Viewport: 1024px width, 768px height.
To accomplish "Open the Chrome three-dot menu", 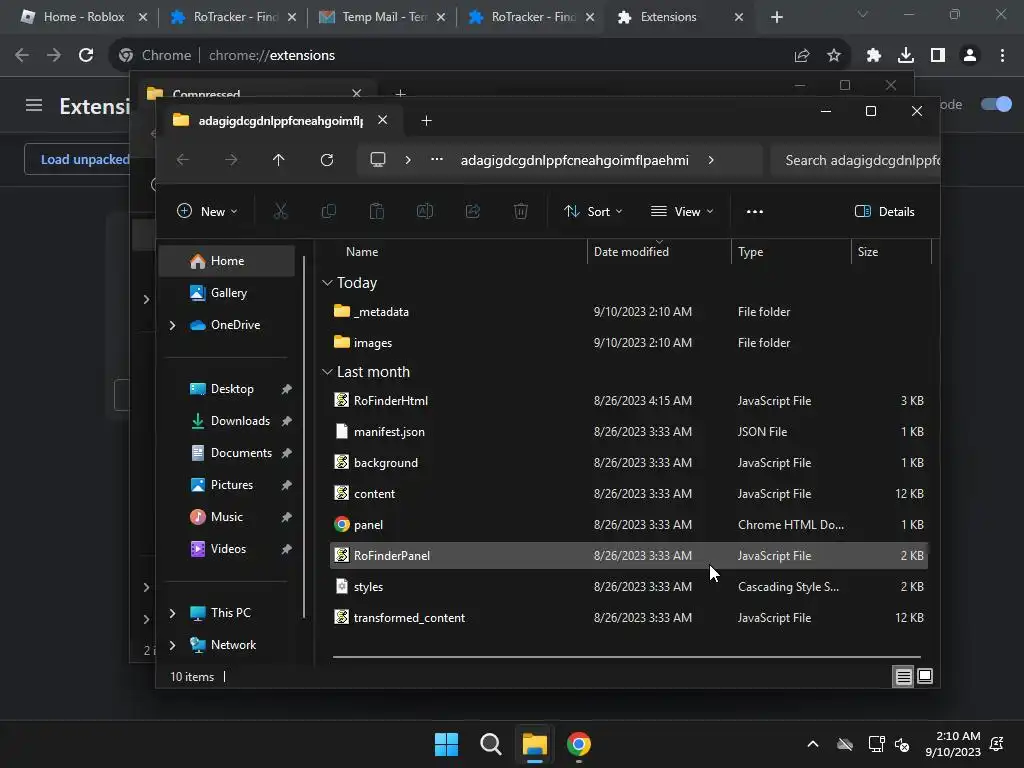I will pyautogui.click(x=1002, y=56).
